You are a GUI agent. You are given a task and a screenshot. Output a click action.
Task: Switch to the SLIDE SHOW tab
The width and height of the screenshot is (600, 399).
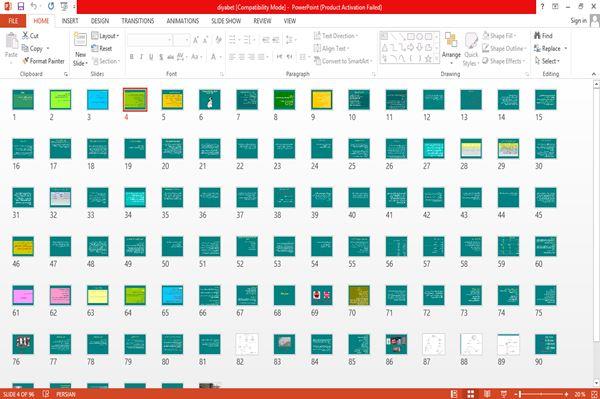point(226,21)
